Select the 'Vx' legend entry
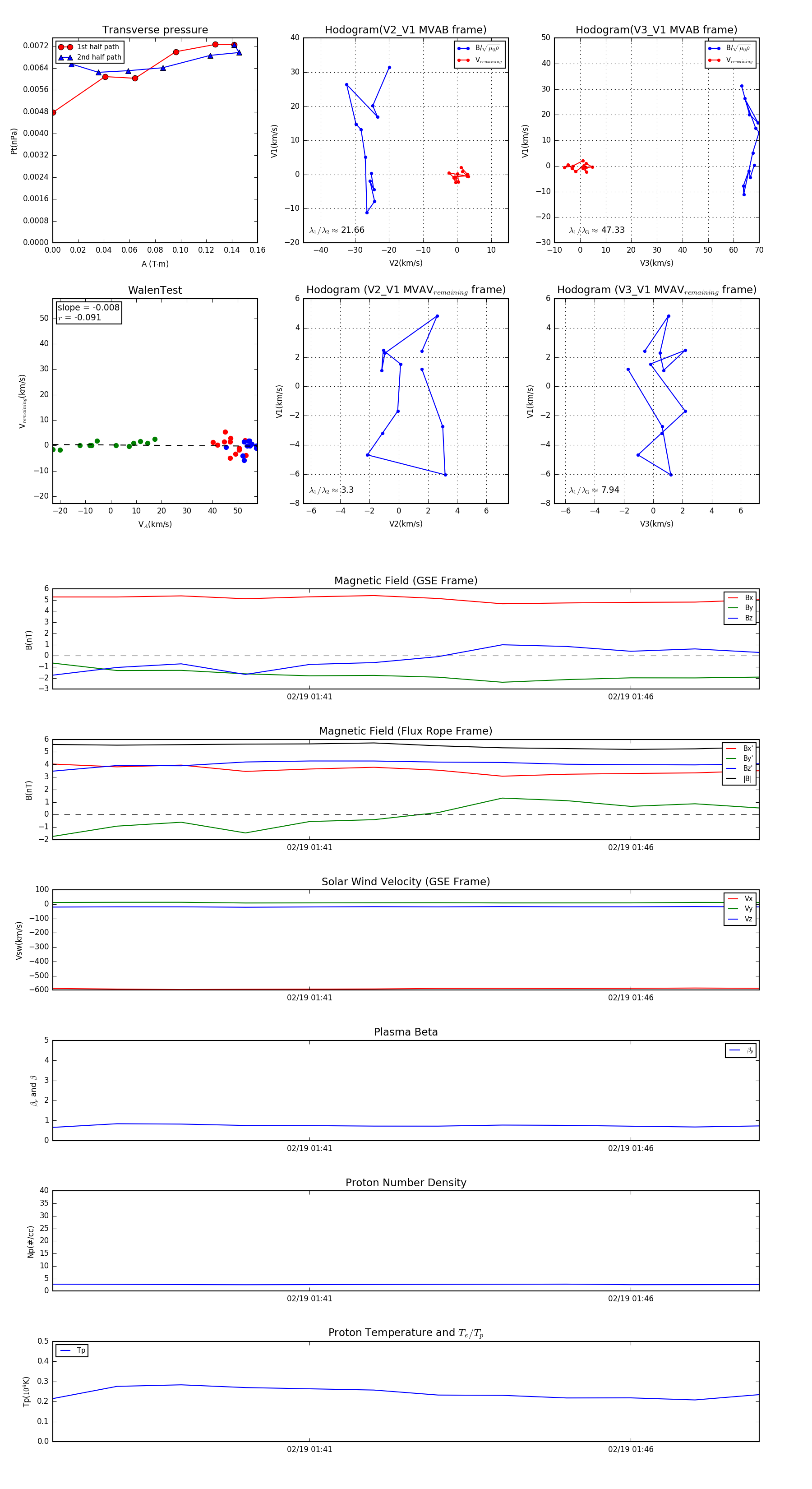This screenshot has height=1489, width=812. click(740, 899)
